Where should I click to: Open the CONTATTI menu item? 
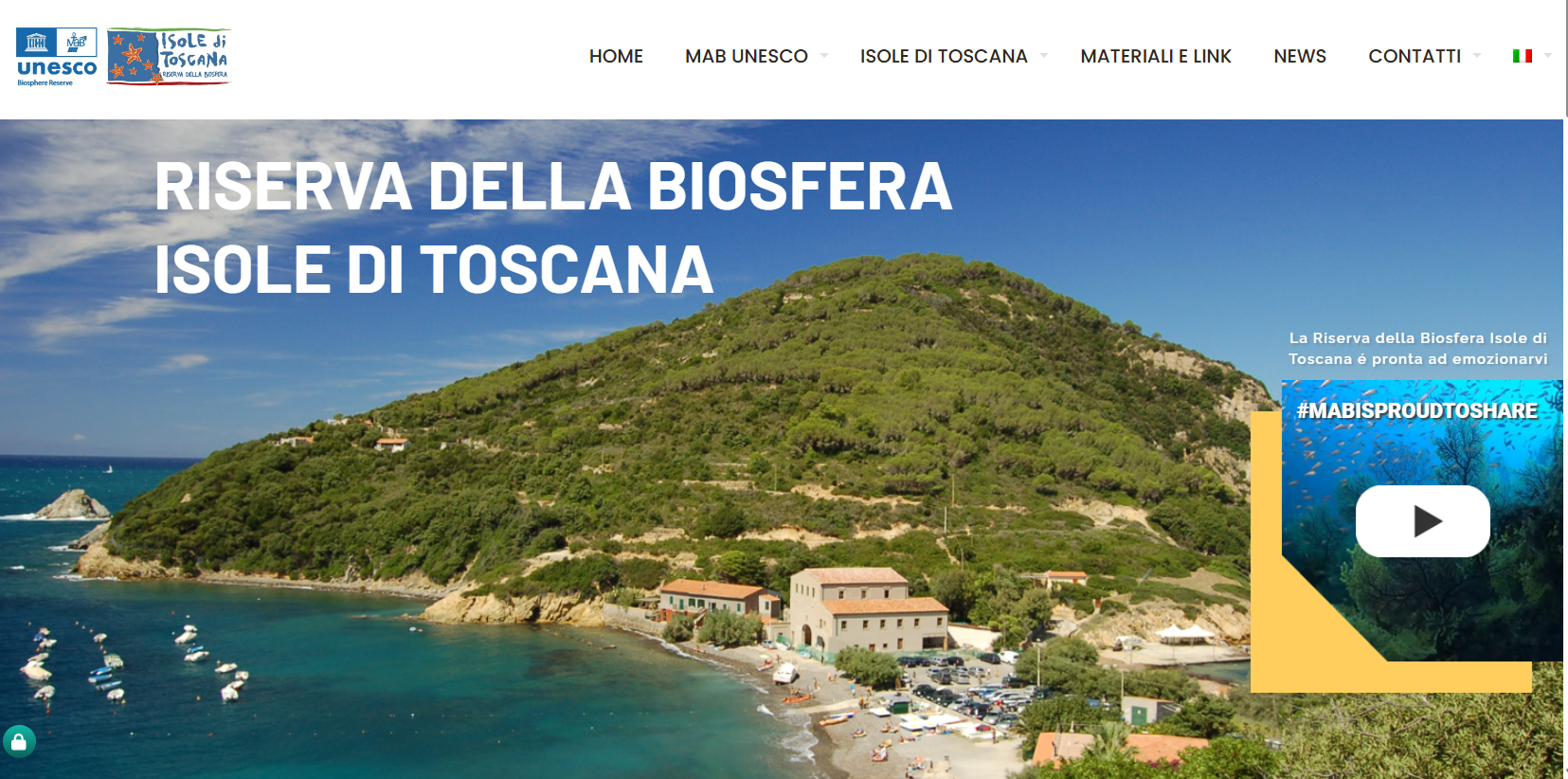(x=1415, y=56)
